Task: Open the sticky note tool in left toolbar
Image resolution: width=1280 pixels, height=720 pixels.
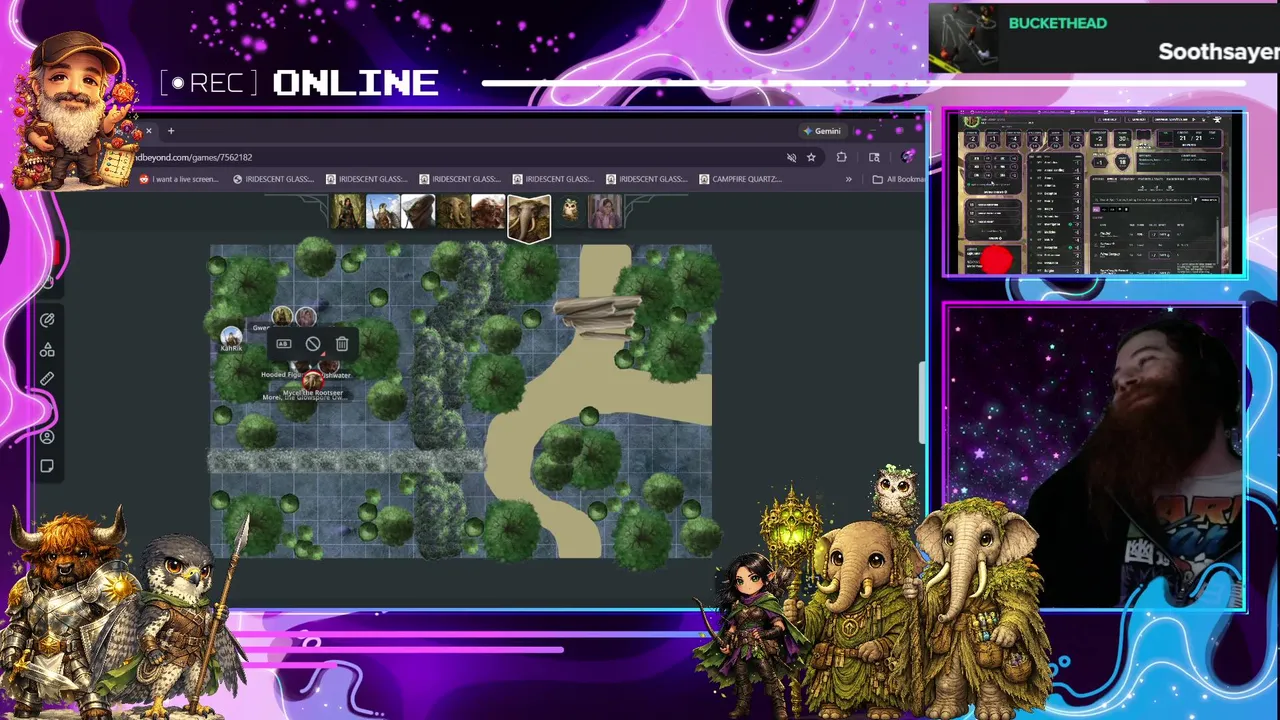Action: tap(47, 466)
